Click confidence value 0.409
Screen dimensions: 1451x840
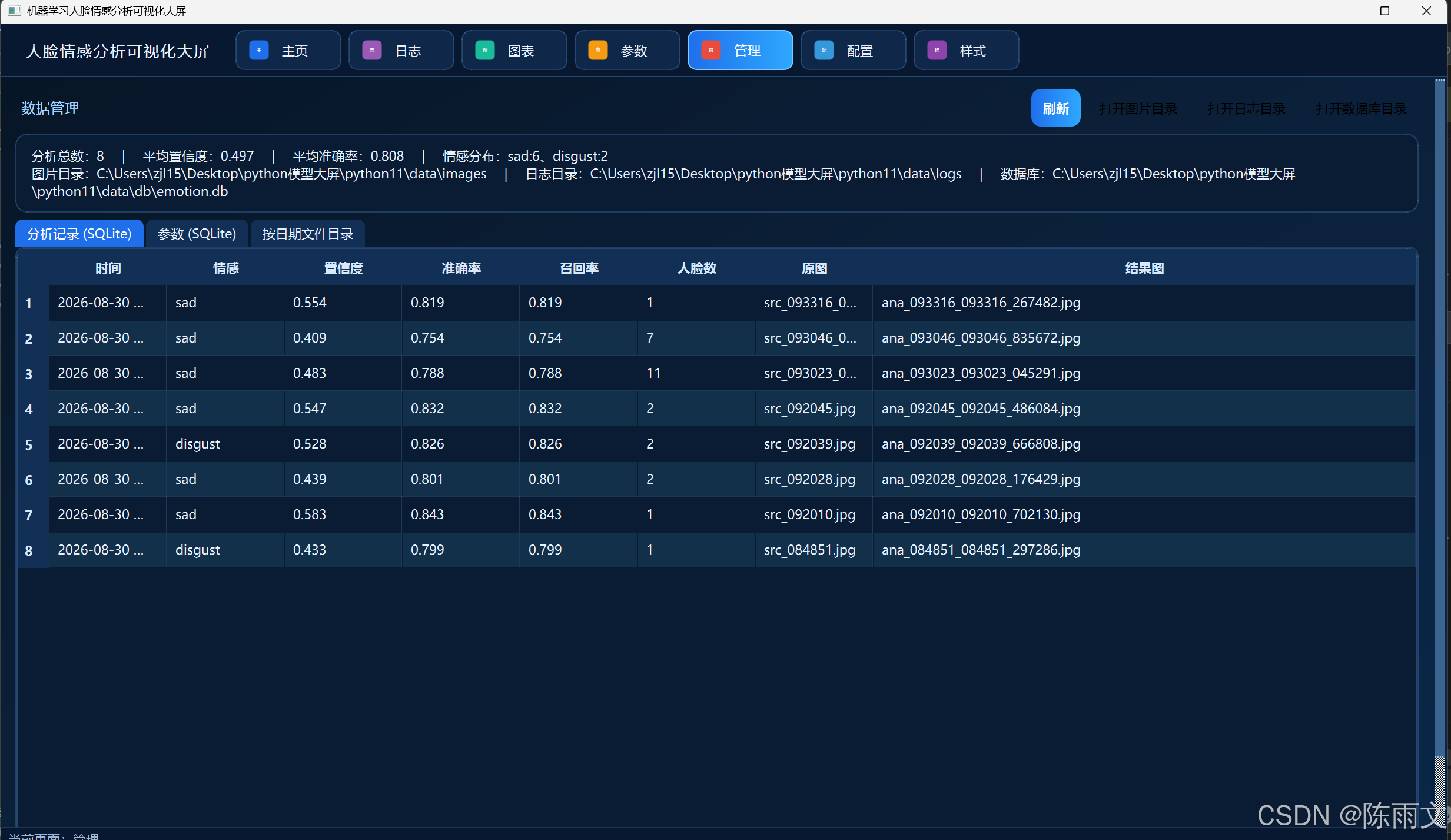point(343,338)
